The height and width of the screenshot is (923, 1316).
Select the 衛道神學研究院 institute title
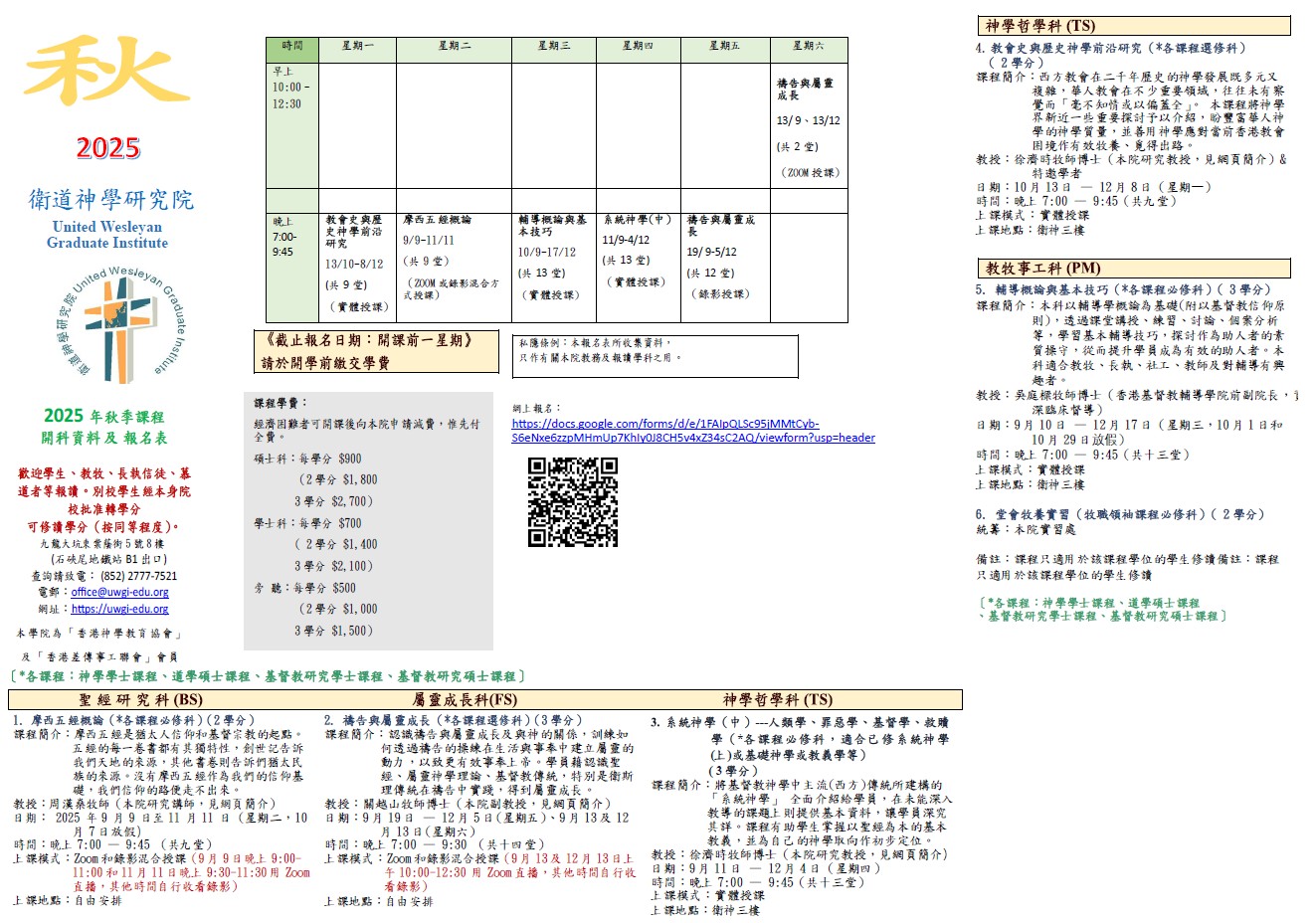coord(110,200)
